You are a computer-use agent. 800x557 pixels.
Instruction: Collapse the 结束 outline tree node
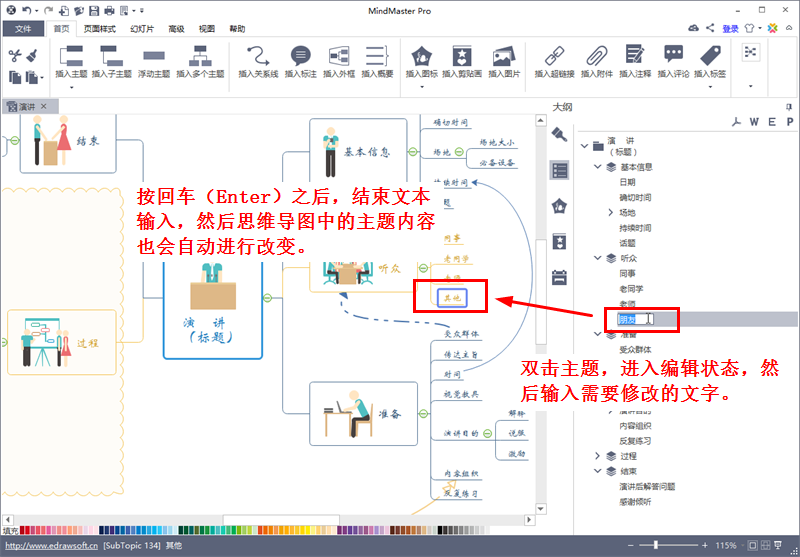[597, 471]
